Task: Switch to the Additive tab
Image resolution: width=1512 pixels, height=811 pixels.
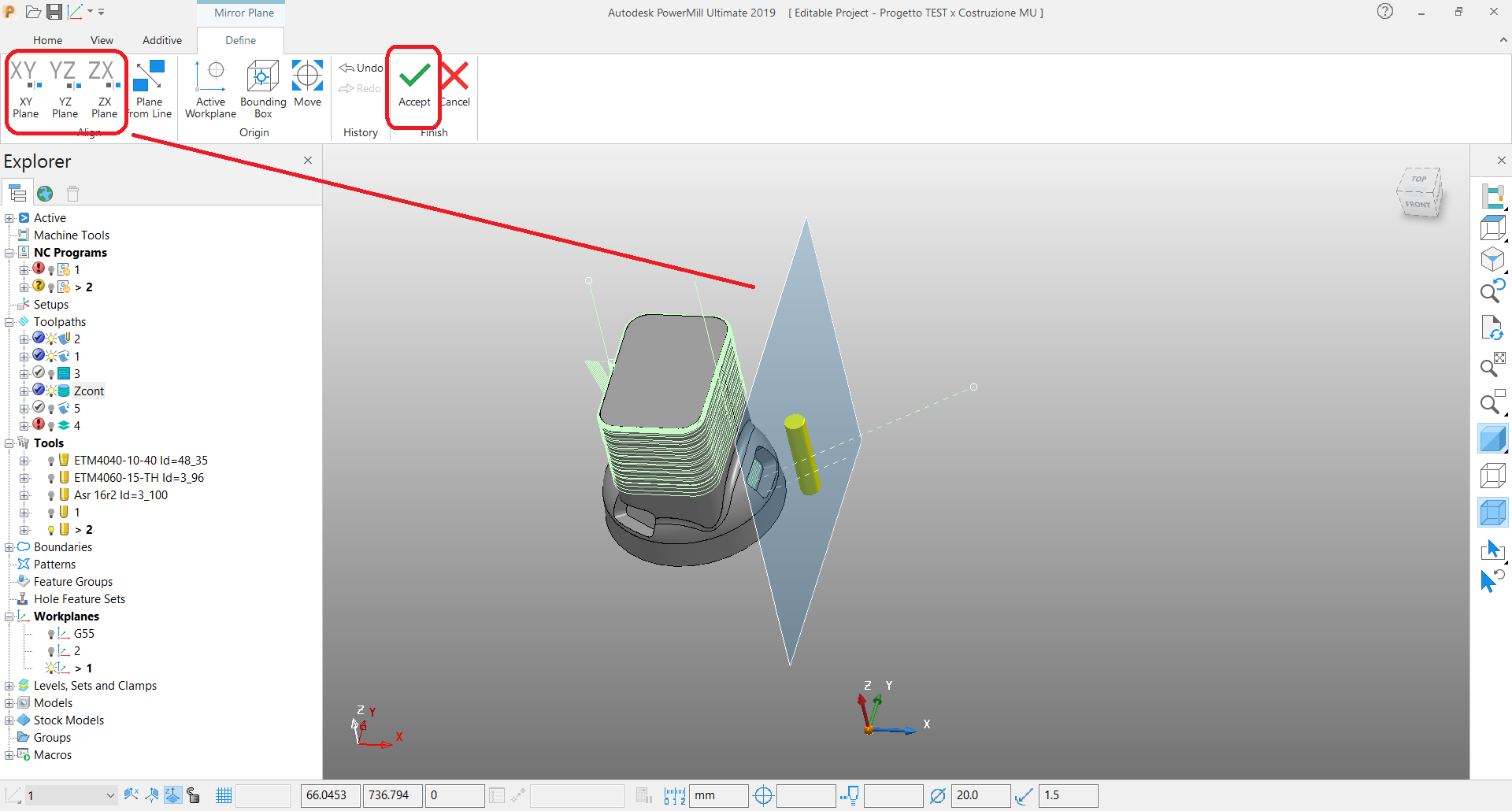Action: [162, 40]
